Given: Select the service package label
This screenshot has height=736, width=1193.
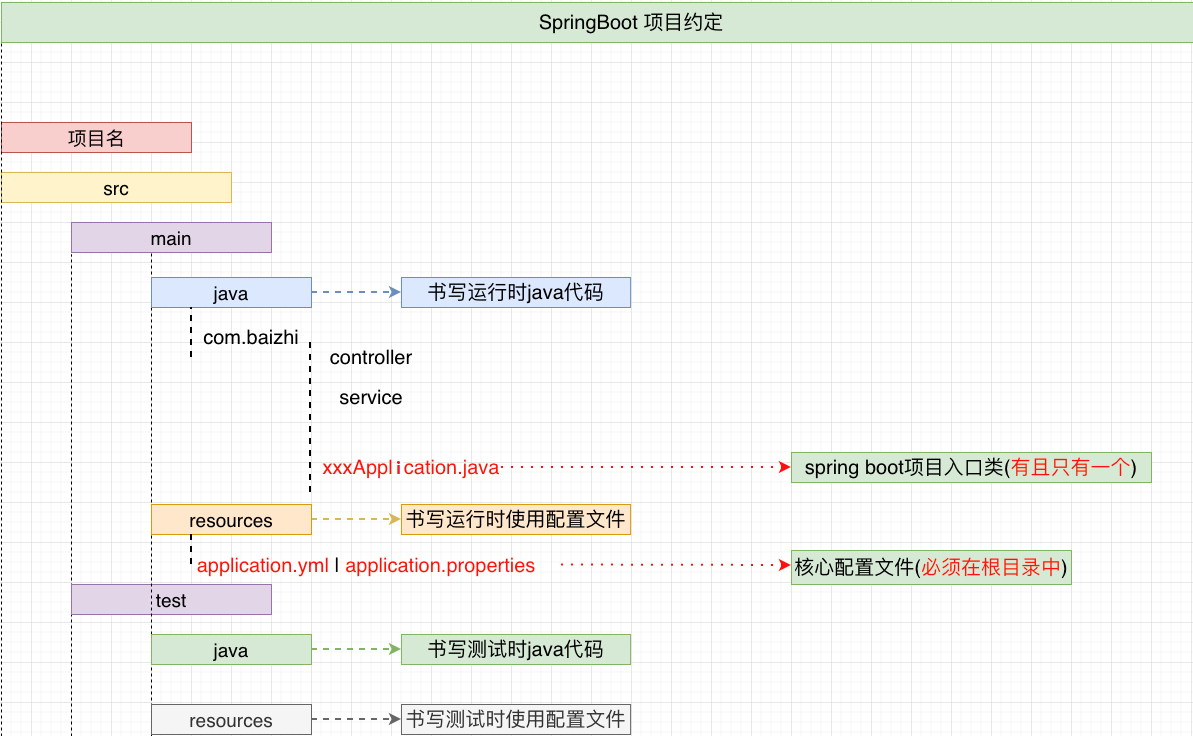Looking at the screenshot, I should (x=368, y=397).
